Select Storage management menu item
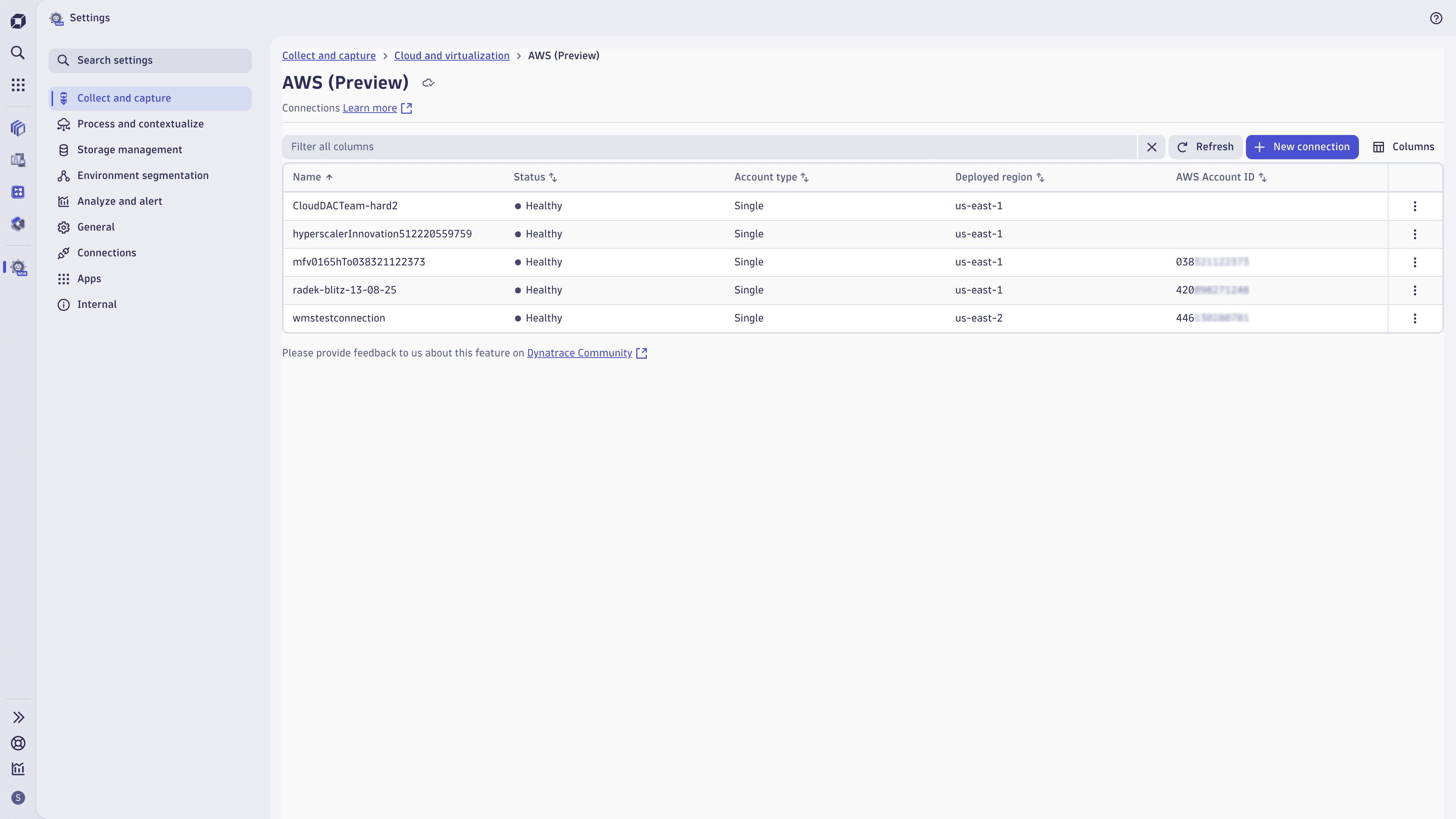Image resolution: width=1456 pixels, height=819 pixels. coord(150,150)
